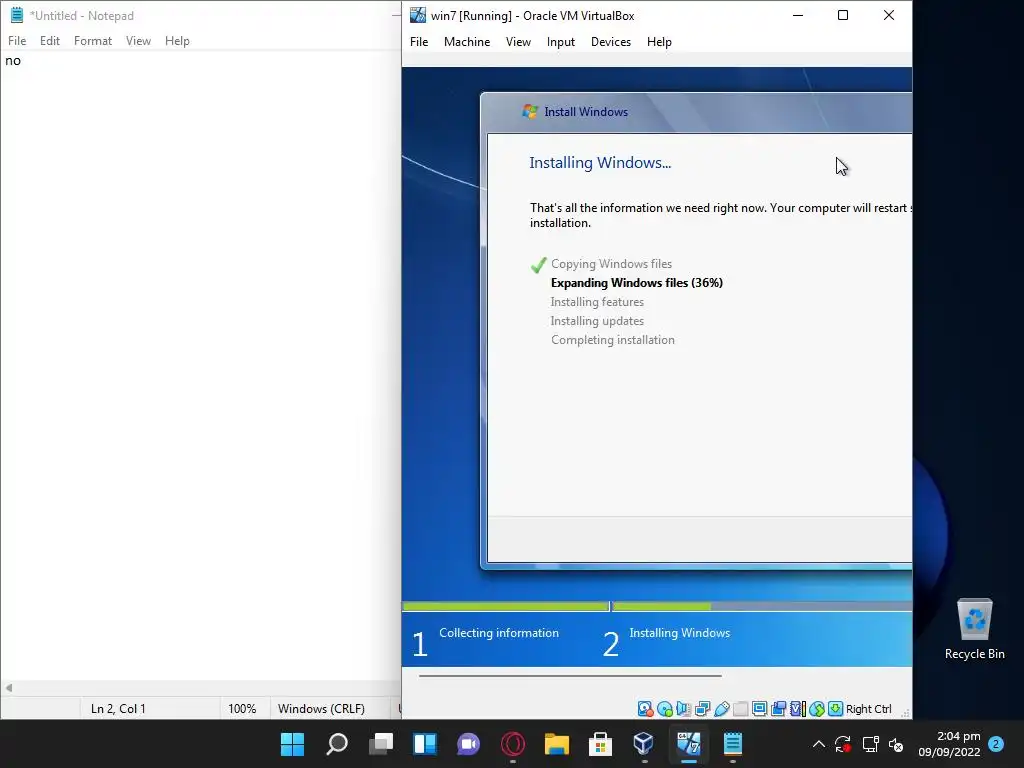Viewport: 1024px width, 768px height.
Task: Click the "100%" zoom level in Notepad
Action: click(242, 709)
